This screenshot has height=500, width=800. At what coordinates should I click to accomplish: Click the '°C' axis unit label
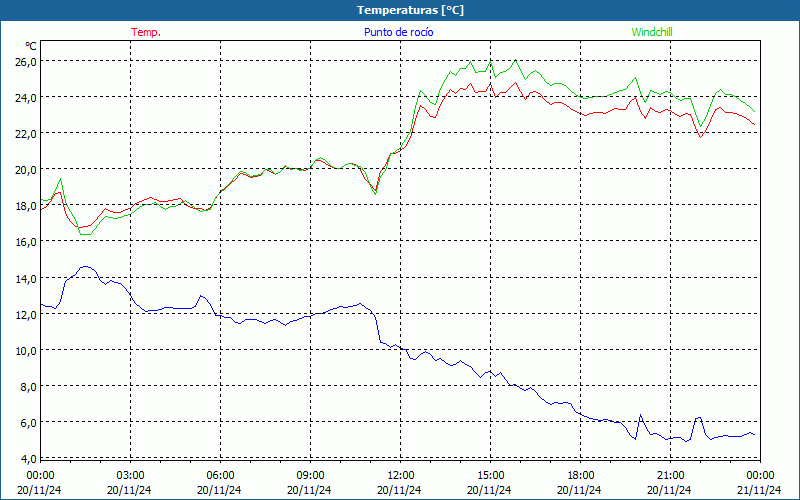30,46
